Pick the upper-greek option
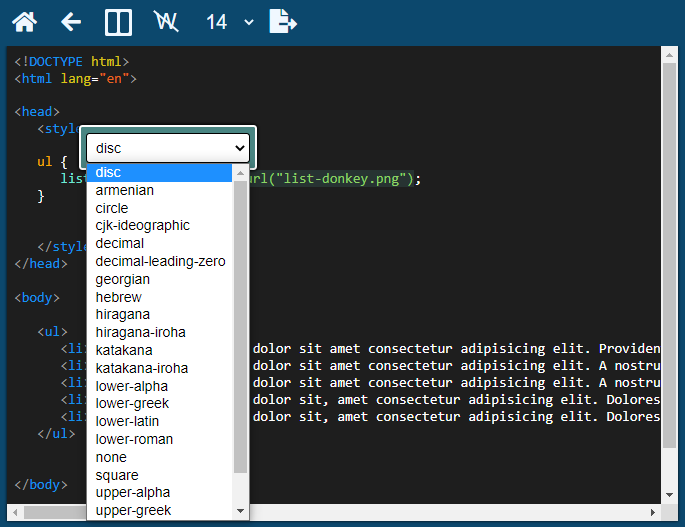Image resolution: width=685 pixels, height=527 pixels. 159,510
